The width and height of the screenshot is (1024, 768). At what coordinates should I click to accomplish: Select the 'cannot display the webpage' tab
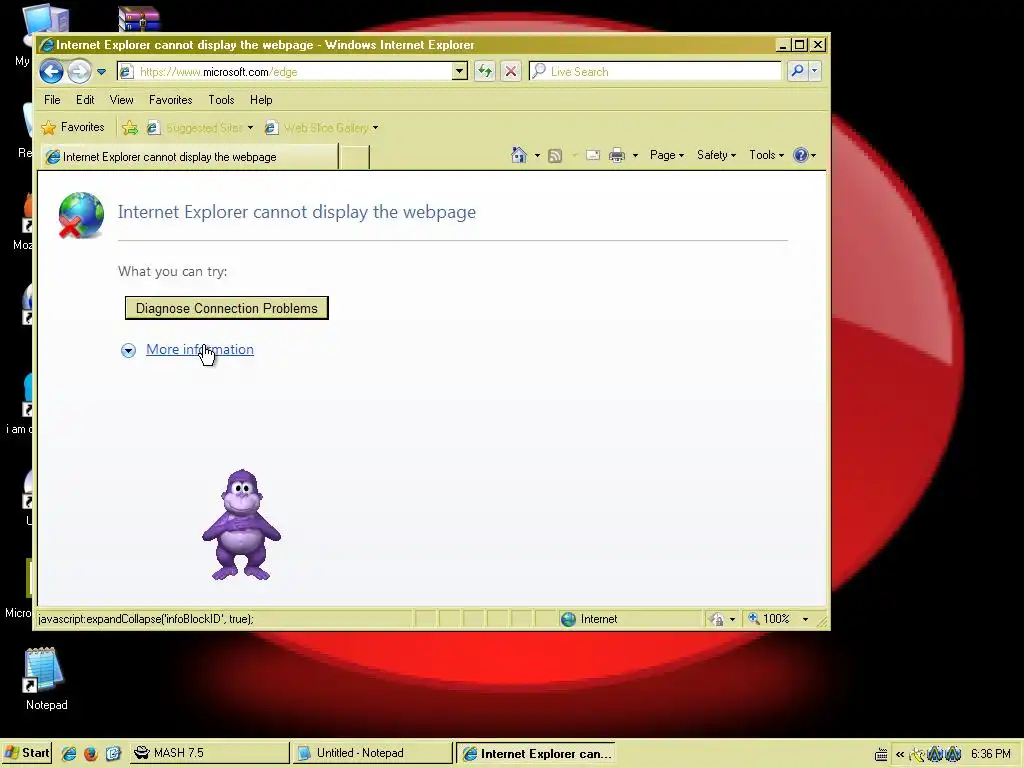pyautogui.click(x=190, y=157)
